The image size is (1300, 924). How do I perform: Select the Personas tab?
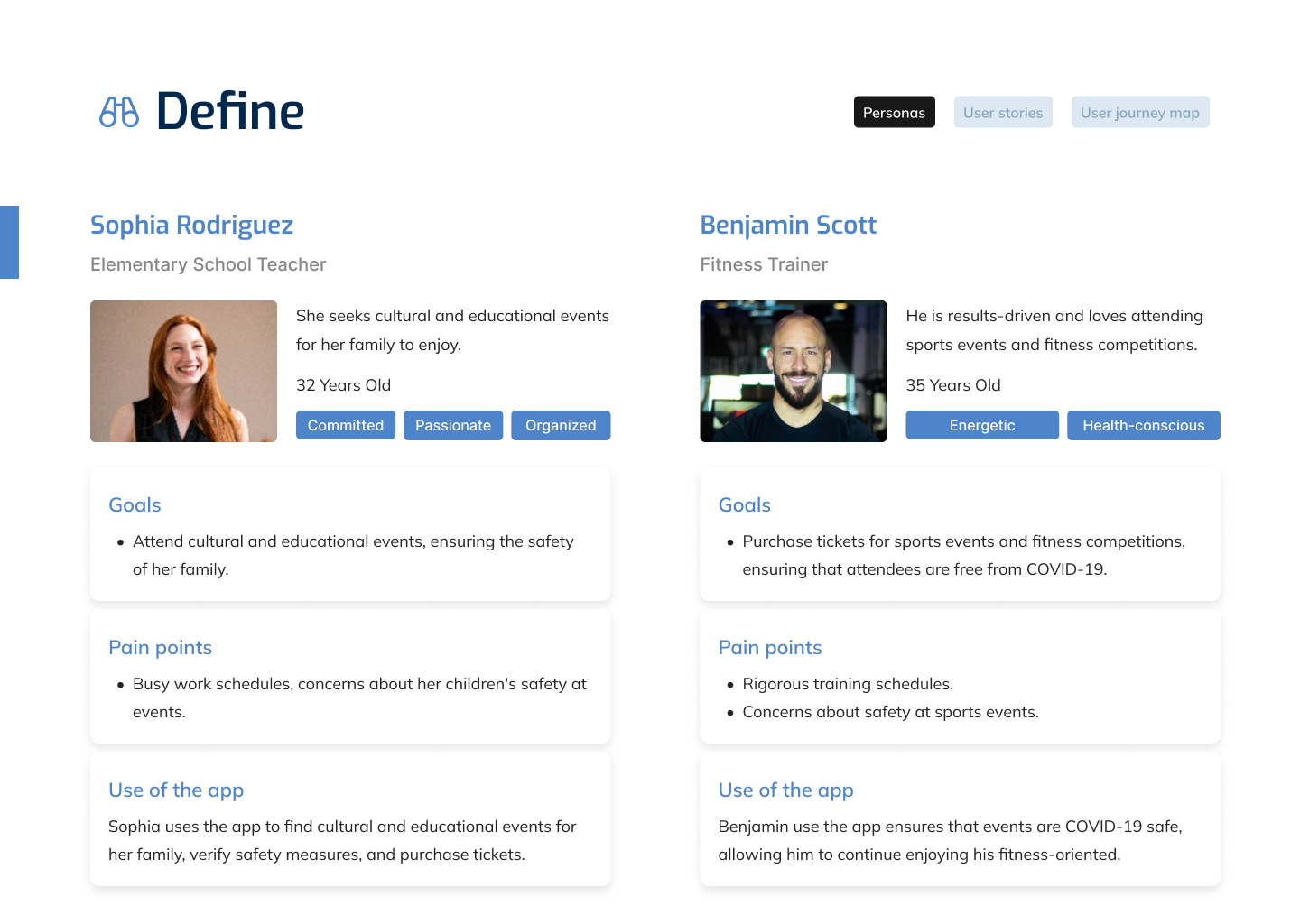[x=894, y=113]
